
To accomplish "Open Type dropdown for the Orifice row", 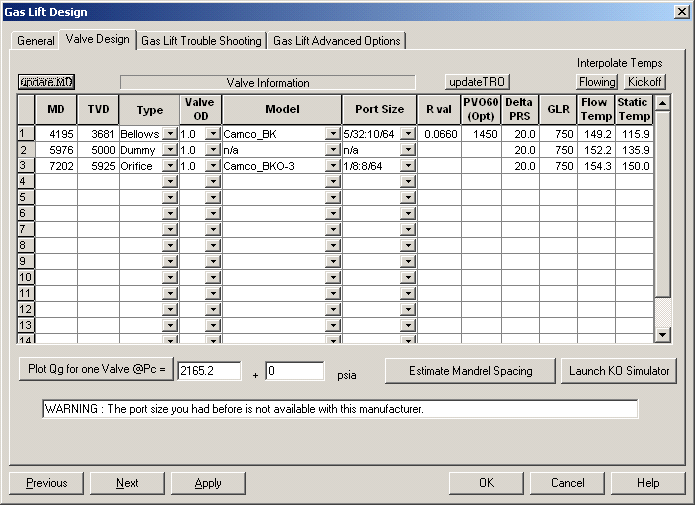I will point(170,166).
